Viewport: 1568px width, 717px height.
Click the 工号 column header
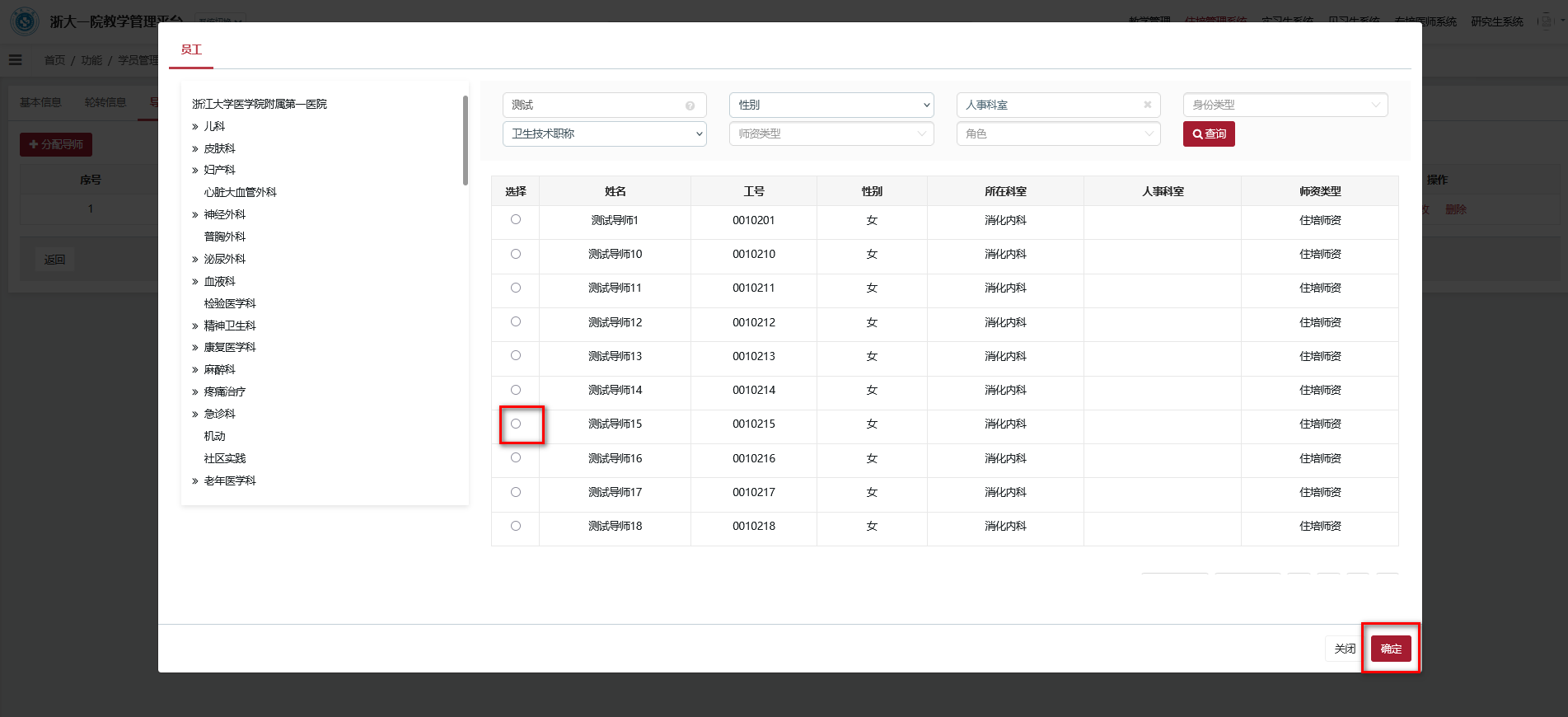754,191
